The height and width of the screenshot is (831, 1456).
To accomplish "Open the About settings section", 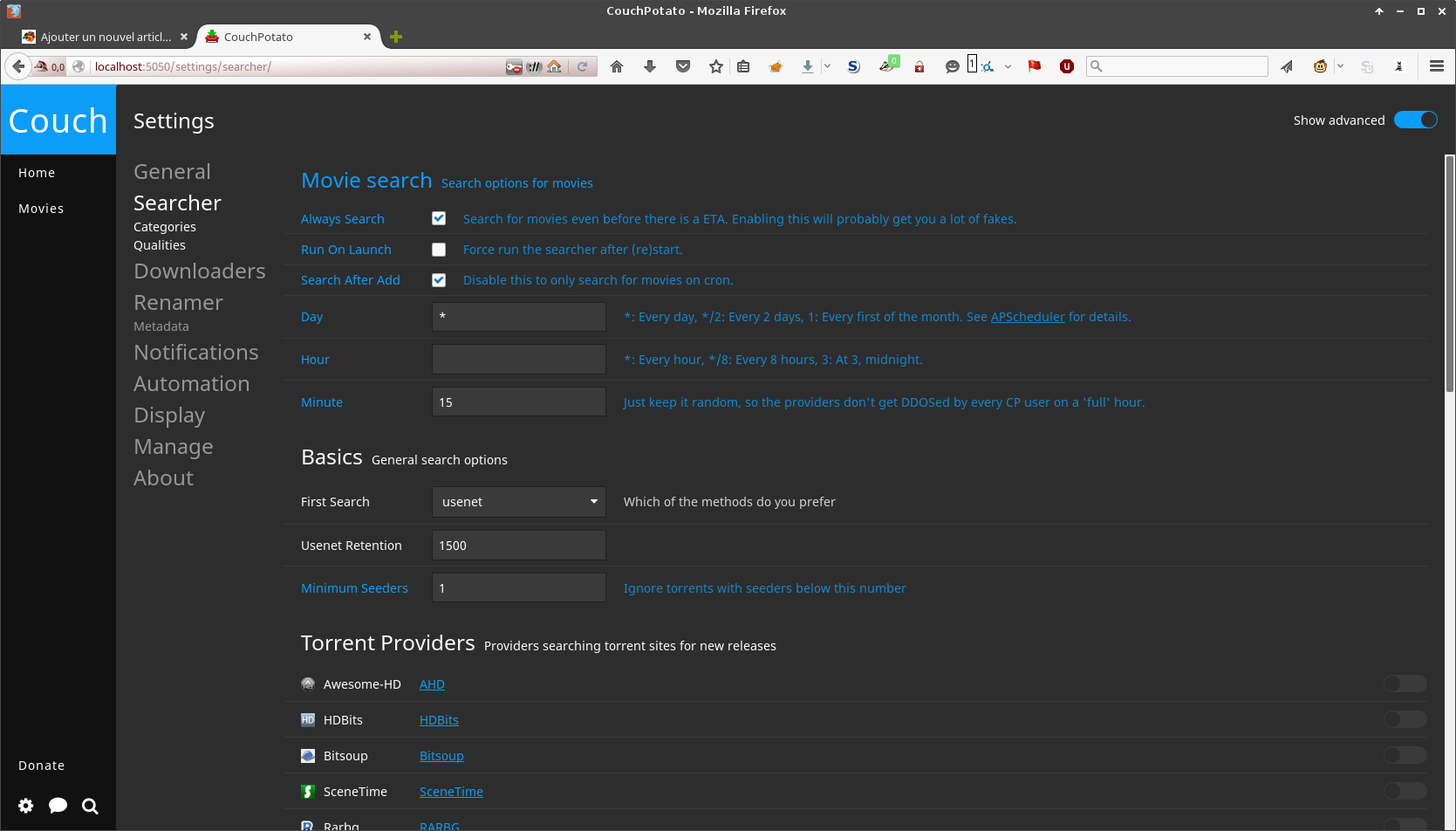I will point(163,478).
